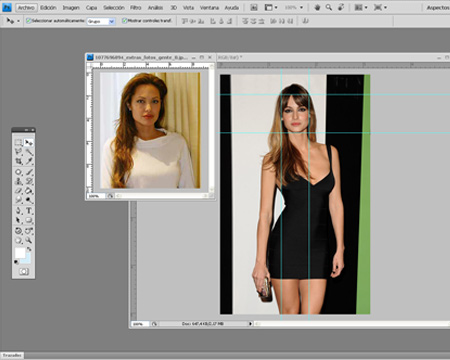Image resolution: width=450 pixels, height=360 pixels.
Task: Open Selección menu
Action: point(114,7)
